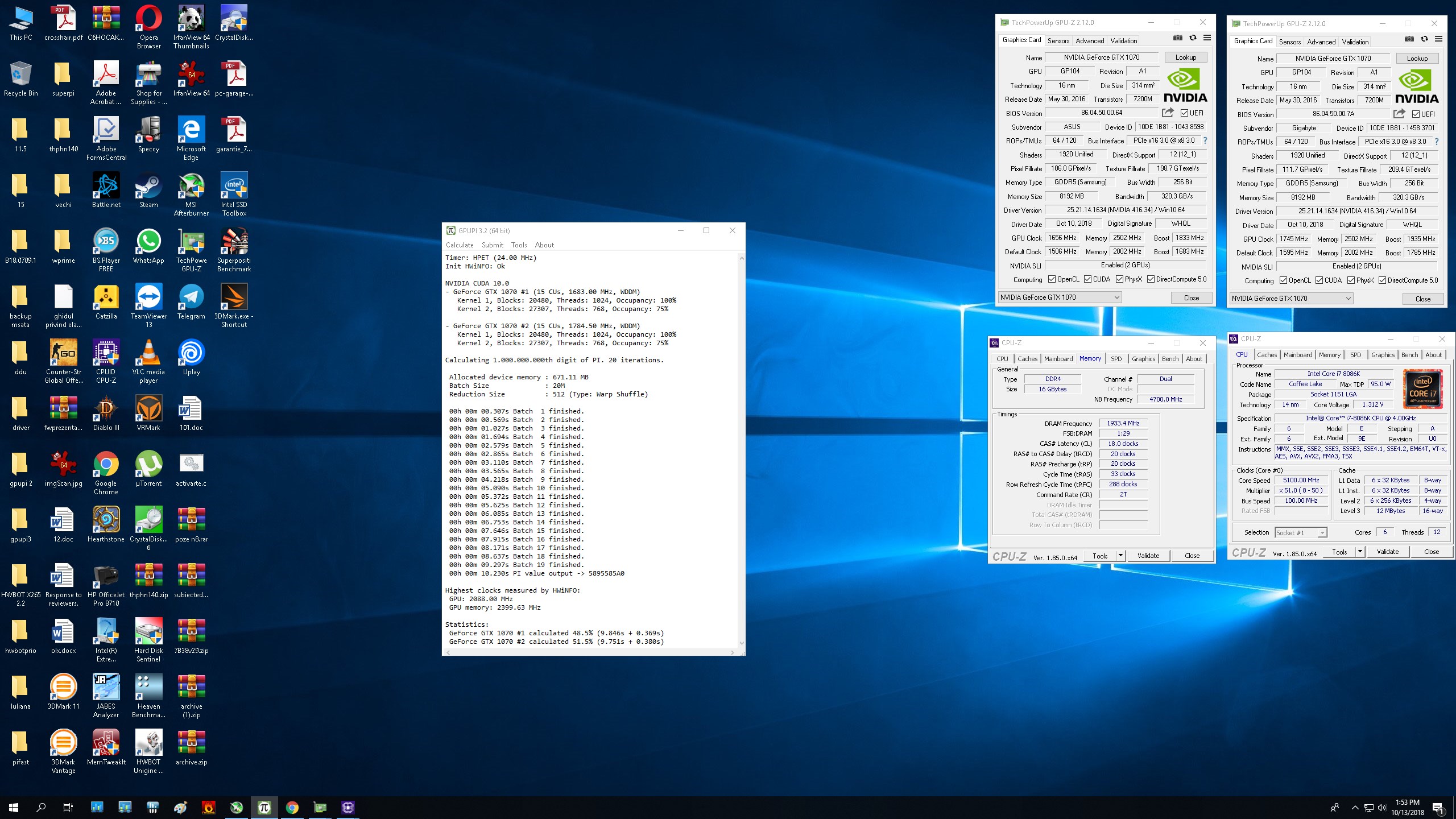Click BIOS share icon in right GPU-Z window
The image size is (1456, 819).
[x=1399, y=114]
